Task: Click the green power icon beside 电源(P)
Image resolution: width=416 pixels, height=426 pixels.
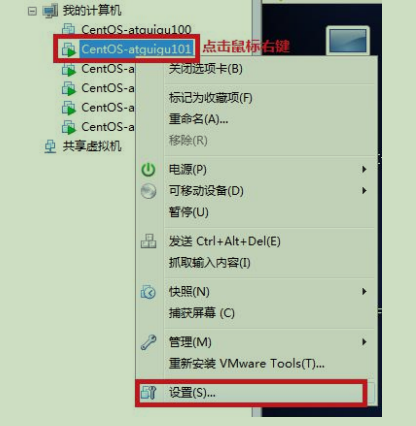Action: click(148, 170)
